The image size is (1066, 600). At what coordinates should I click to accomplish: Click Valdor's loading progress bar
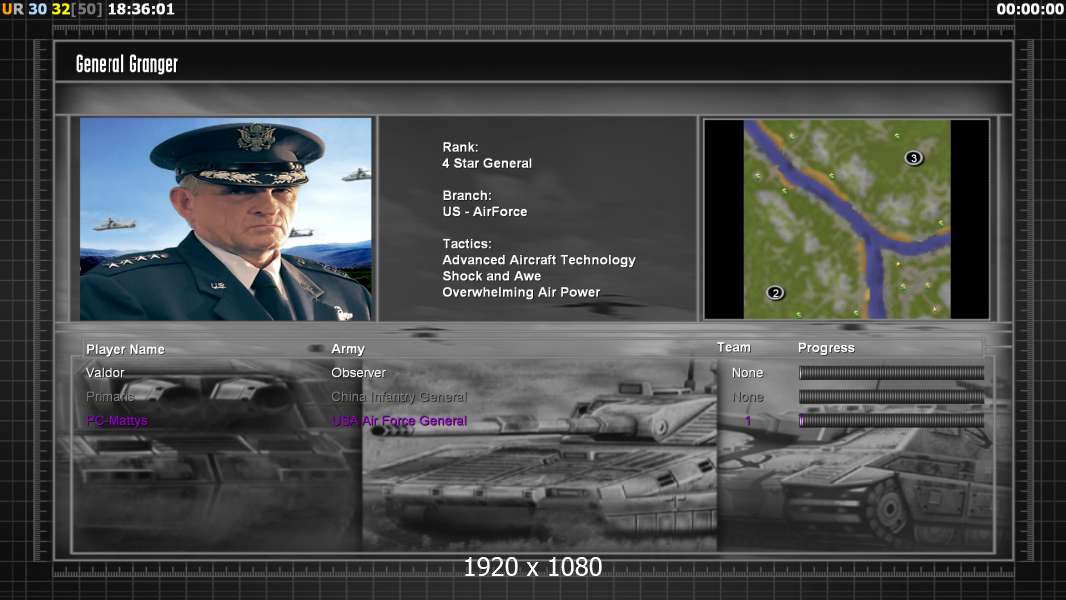pos(891,372)
